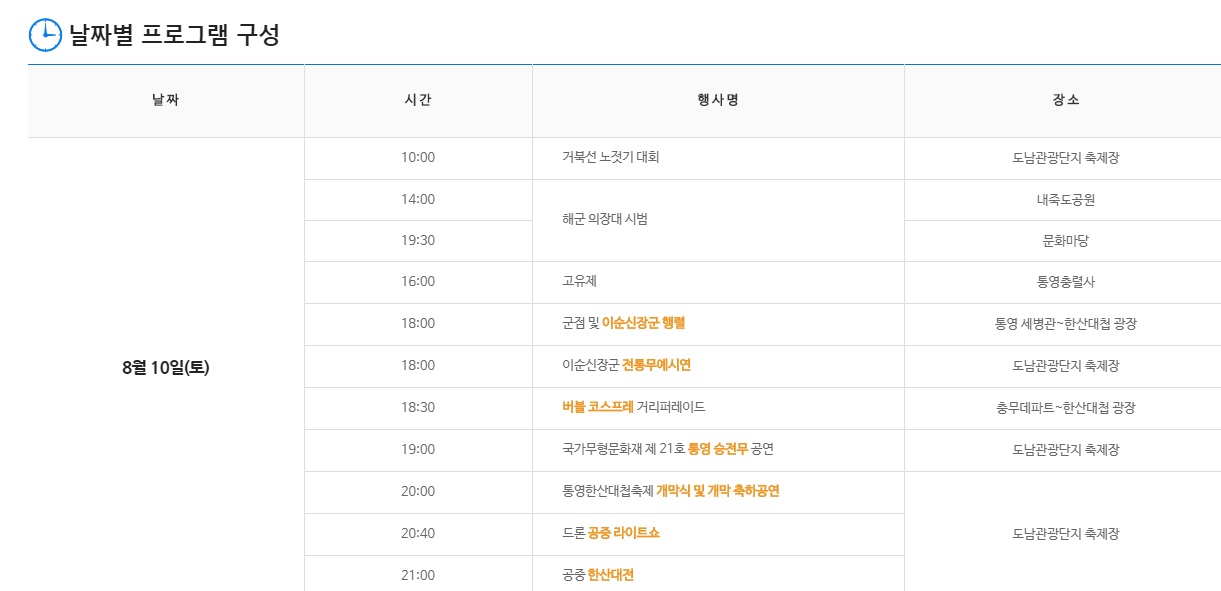Viewport: 1221px width, 591px height.
Task: Click the 행사명 column header
Action: click(x=718, y=100)
